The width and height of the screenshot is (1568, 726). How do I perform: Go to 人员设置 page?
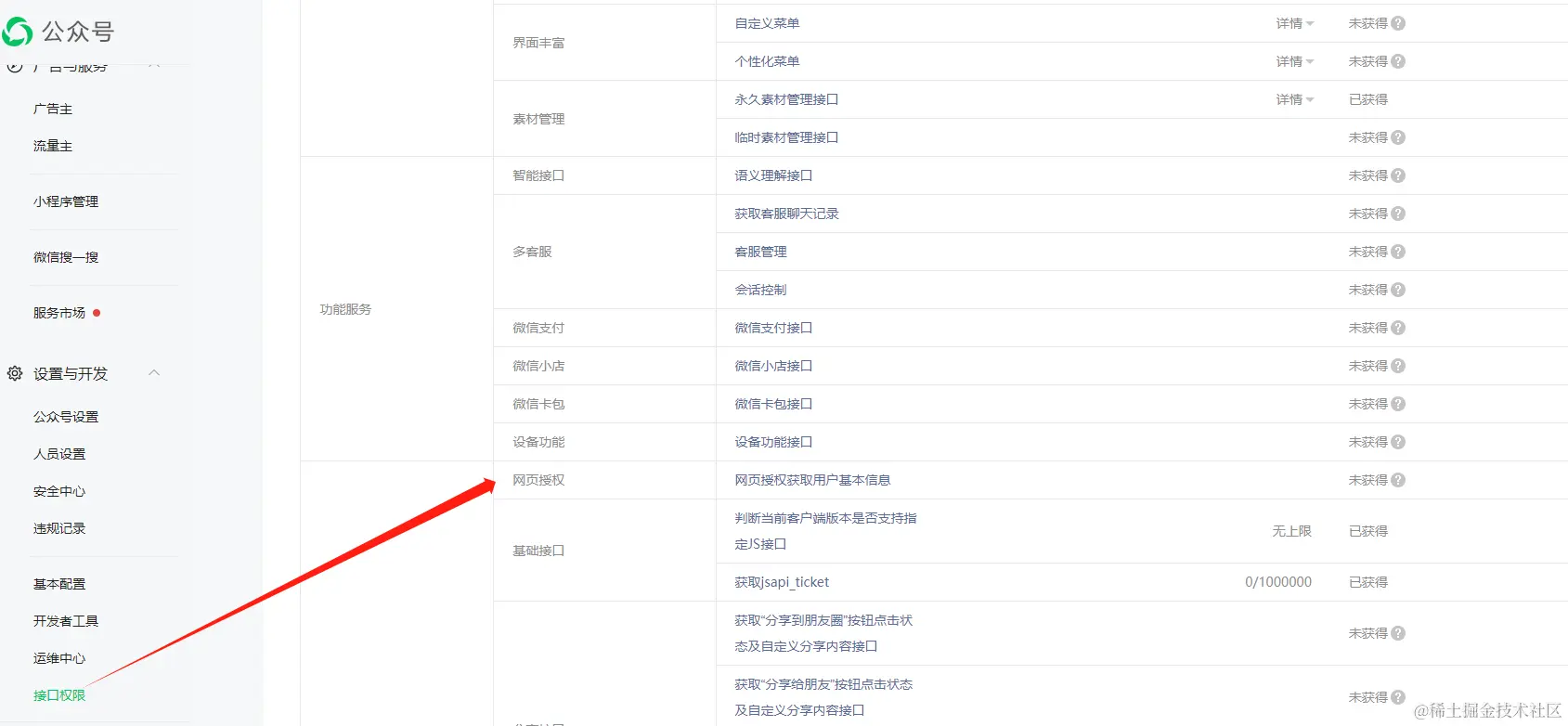pos(59,454)
